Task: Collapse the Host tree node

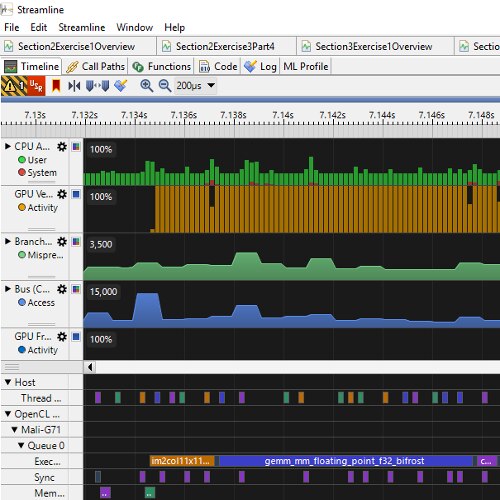Action: (8, 382)
